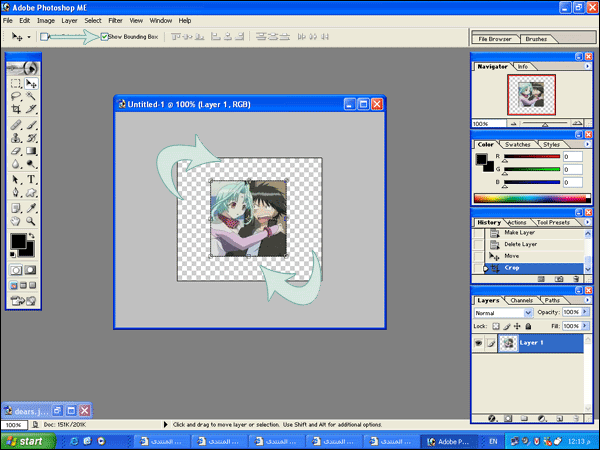Image resolution: width=600 pixels, height=450 pixels.
Task: Select the Type tool
Action: [x=31, y=179]
